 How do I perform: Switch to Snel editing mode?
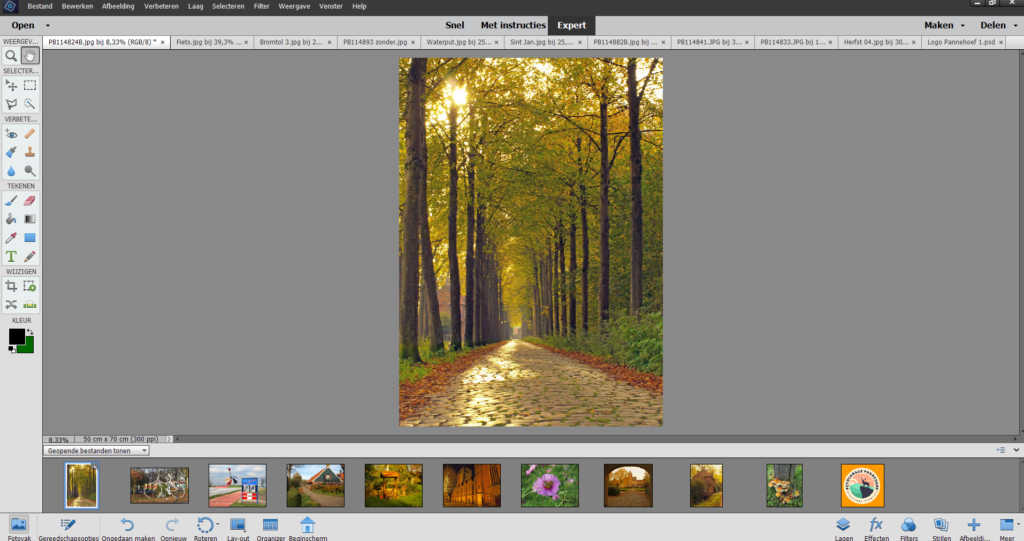click(453, 25)
